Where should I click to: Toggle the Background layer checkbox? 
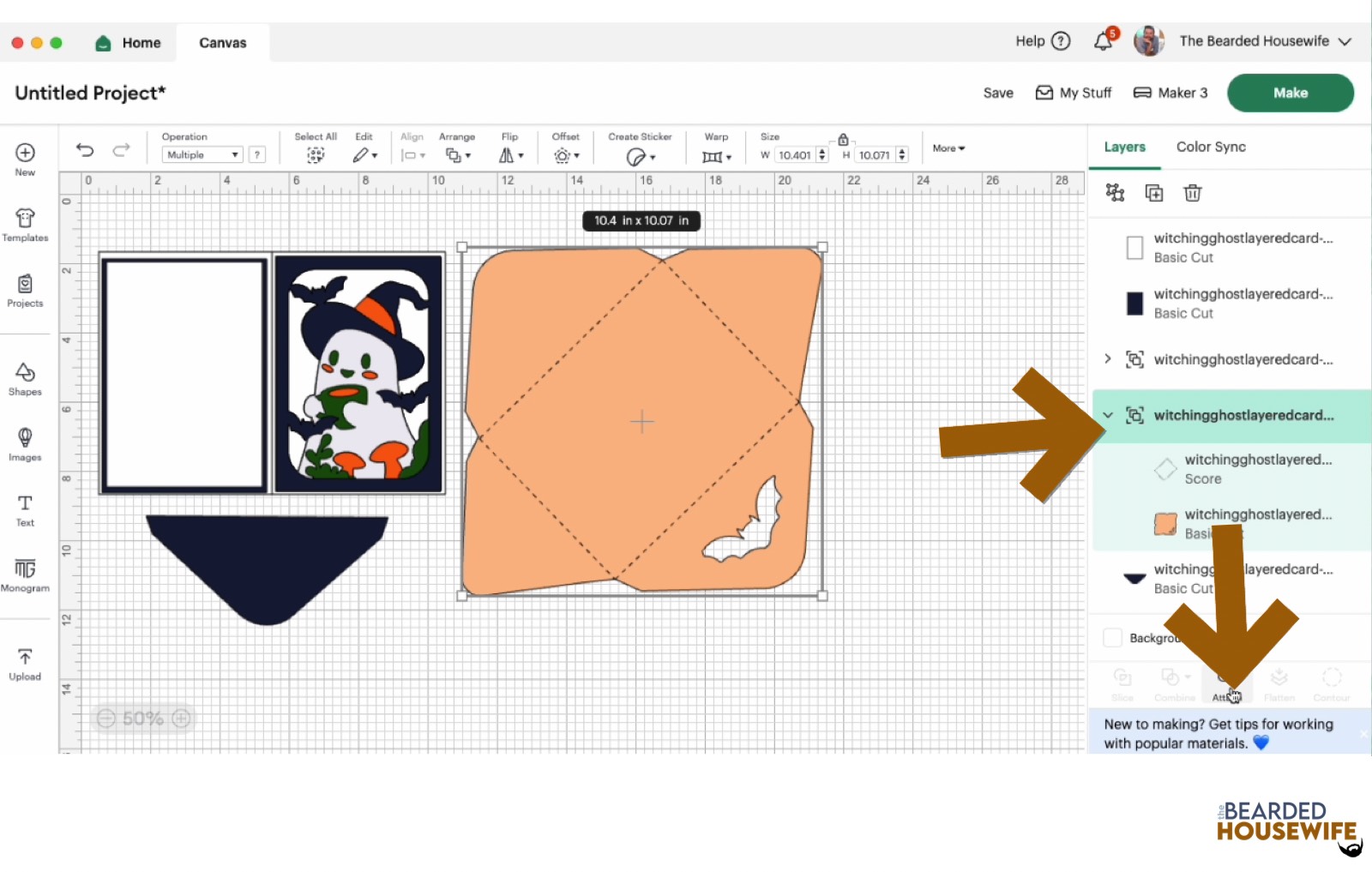click(x=1112, y=638)
